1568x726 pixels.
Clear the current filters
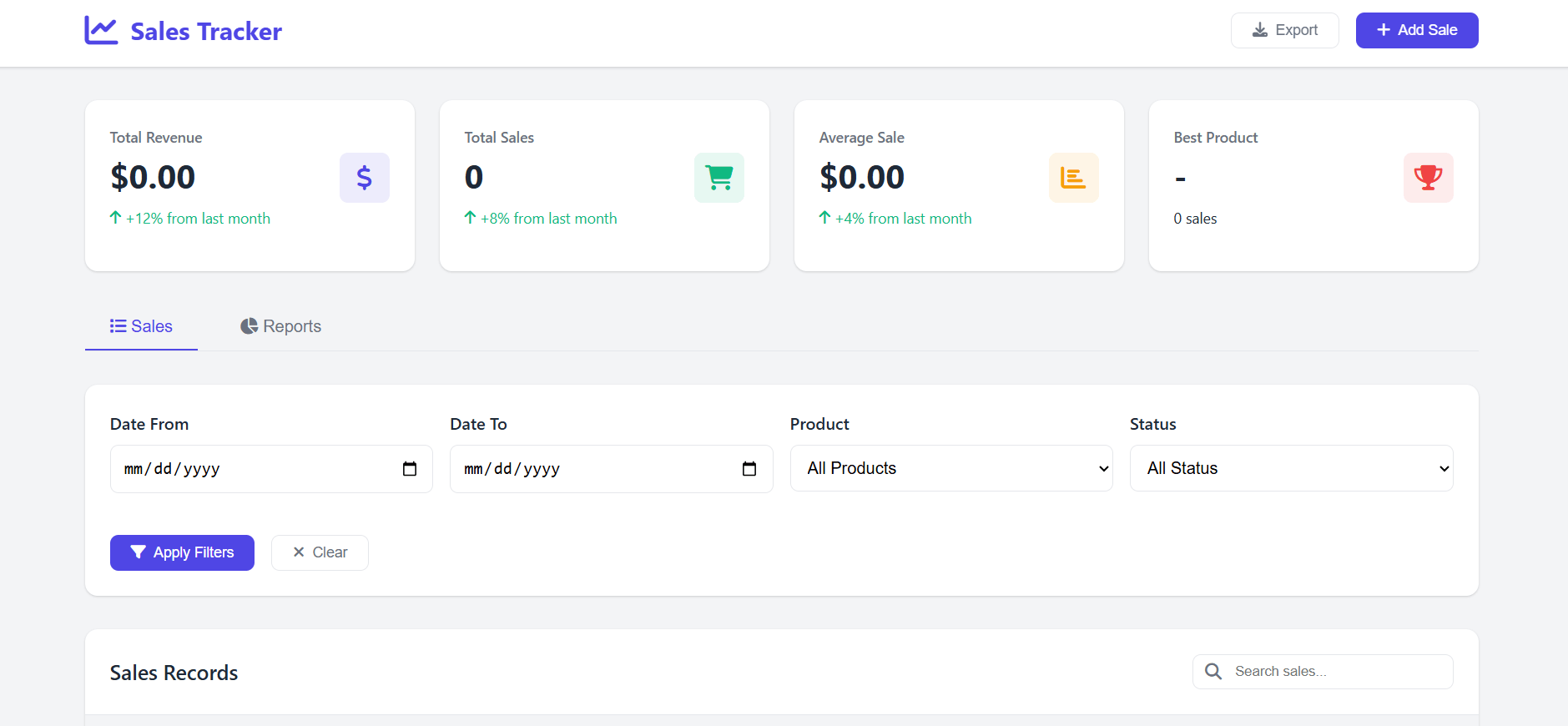click(320, 552)
